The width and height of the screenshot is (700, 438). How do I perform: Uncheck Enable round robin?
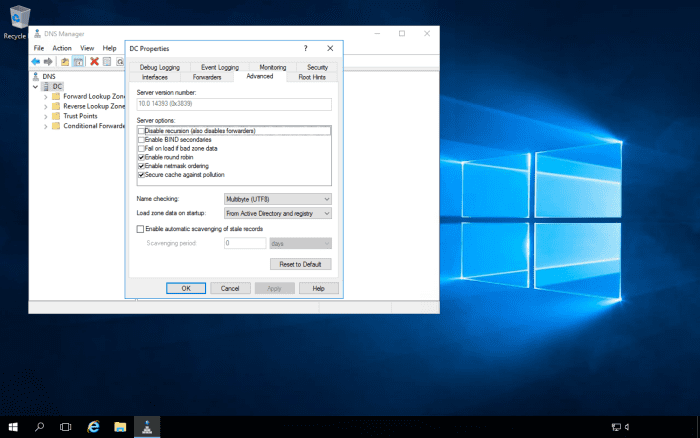pyautogui.click(x=141, y=157)
